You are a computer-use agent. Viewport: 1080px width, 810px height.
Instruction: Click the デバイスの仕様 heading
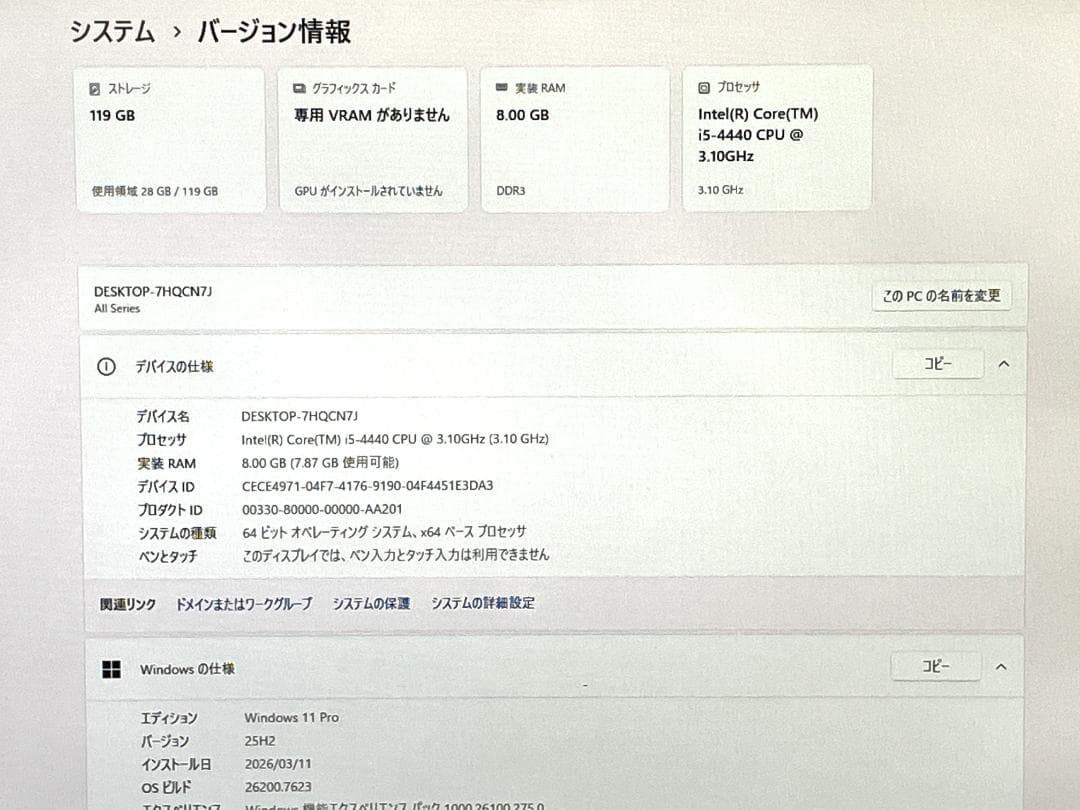tap(174, 366)
